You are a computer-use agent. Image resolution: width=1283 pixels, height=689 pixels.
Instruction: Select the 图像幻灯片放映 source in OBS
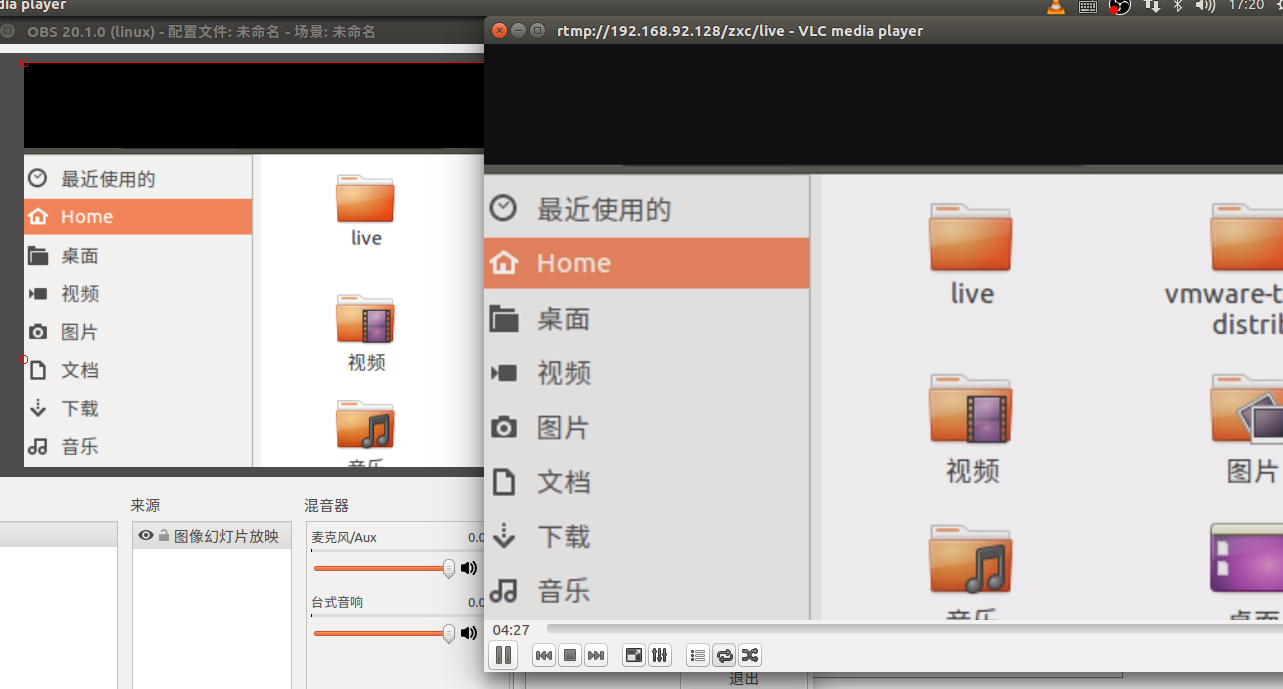[212, 536]
